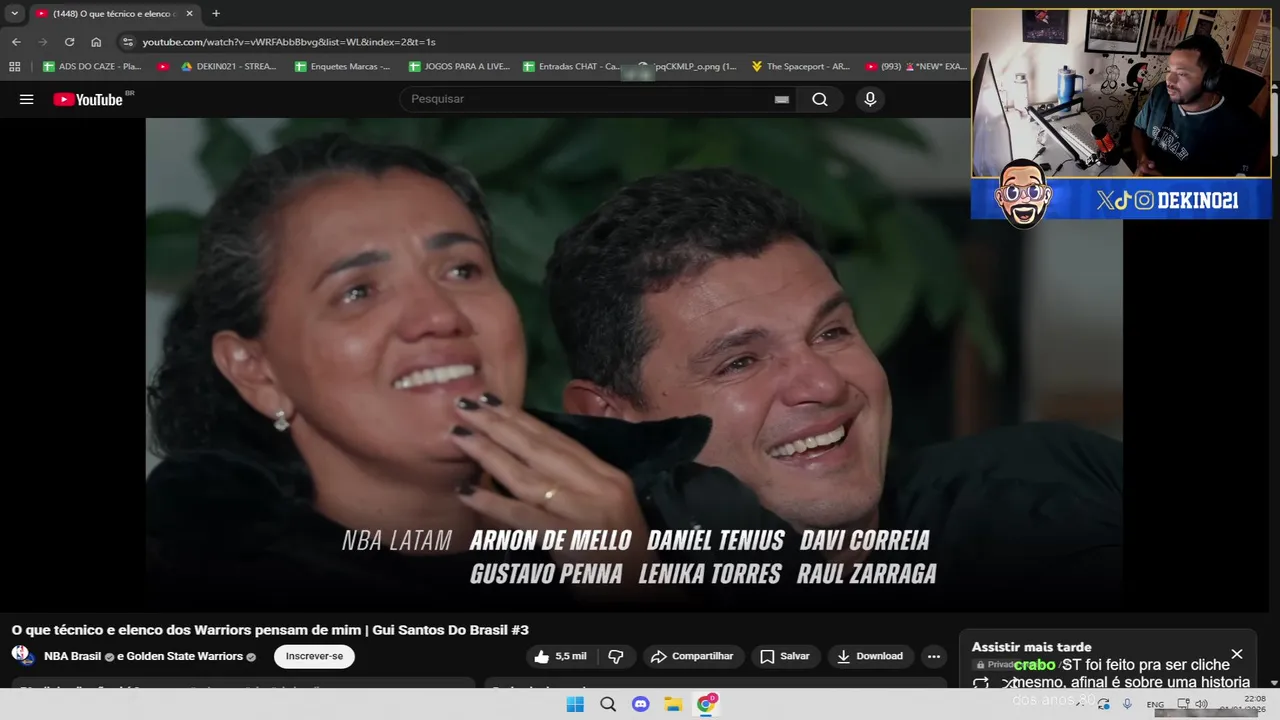This screenshot has width=1280, height=720.
Task: Click the YouTube URL in the address bar
Action: click(289, 42)
